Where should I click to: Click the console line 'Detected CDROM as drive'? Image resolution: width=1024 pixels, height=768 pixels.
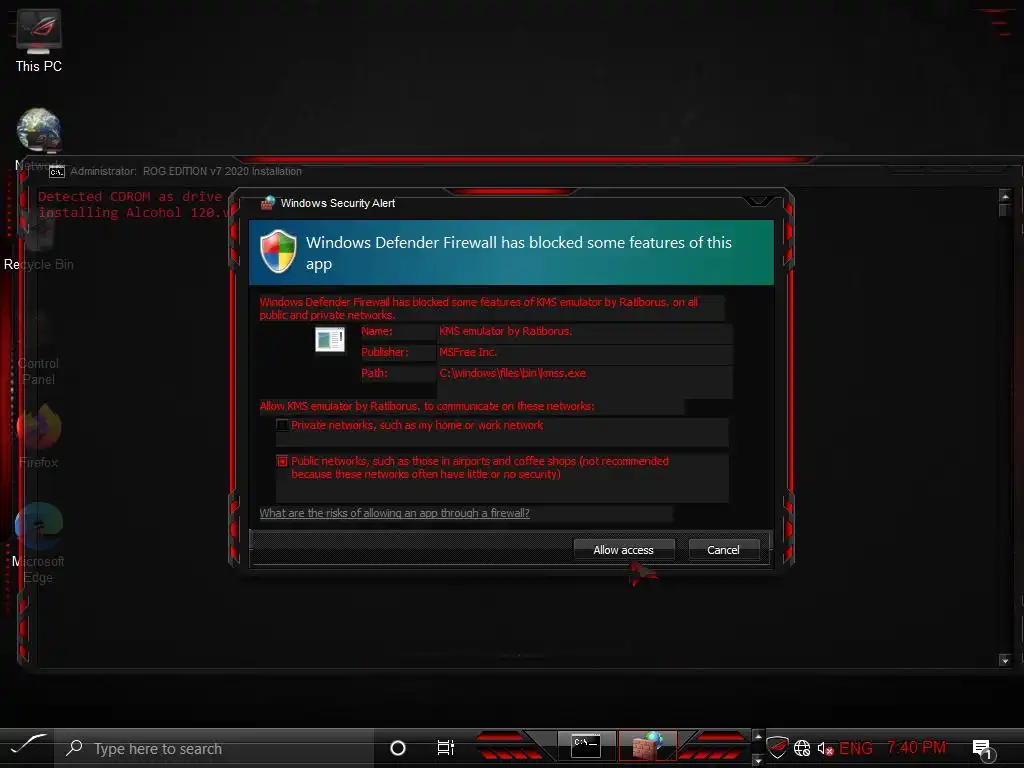(130, 196)
